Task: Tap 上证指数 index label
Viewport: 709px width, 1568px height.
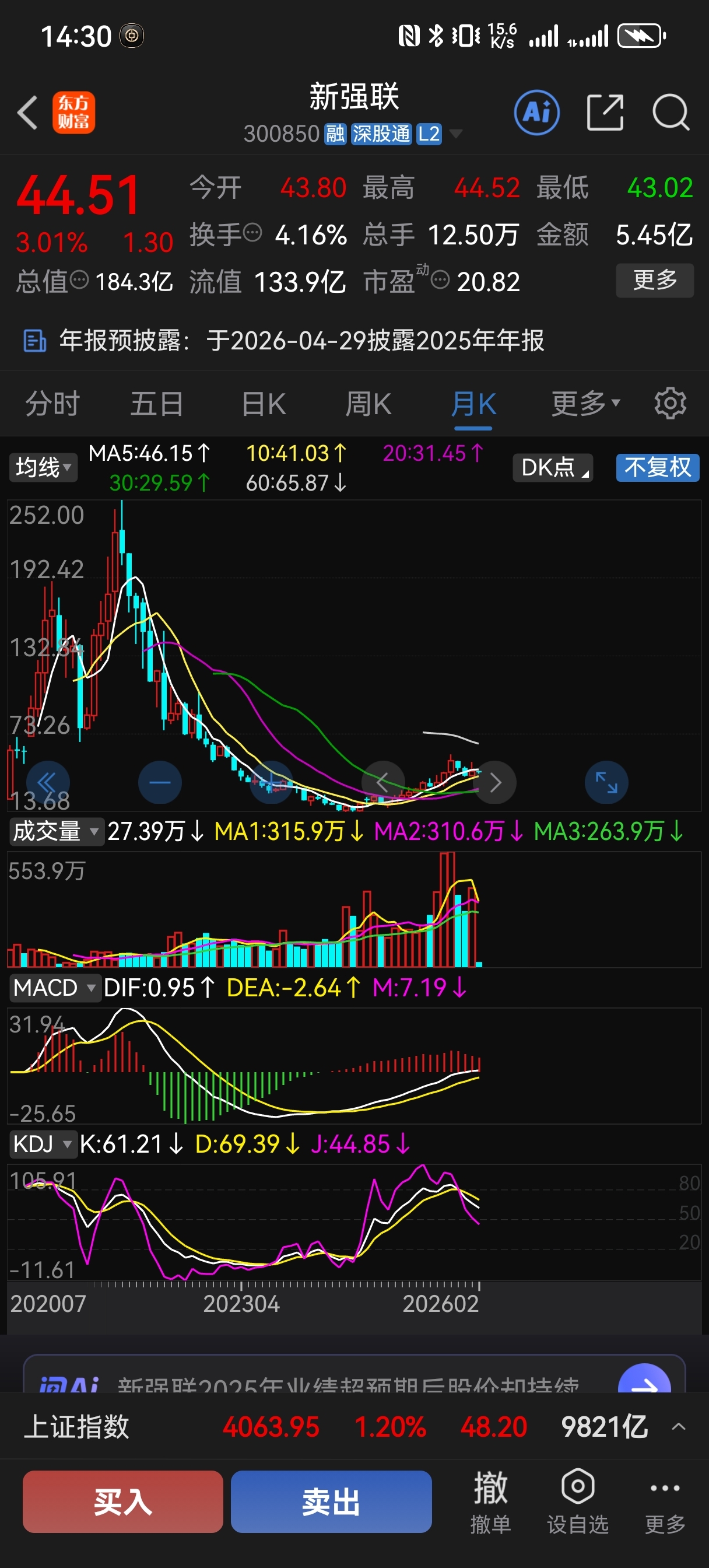Action: (x=77, y=1426)
